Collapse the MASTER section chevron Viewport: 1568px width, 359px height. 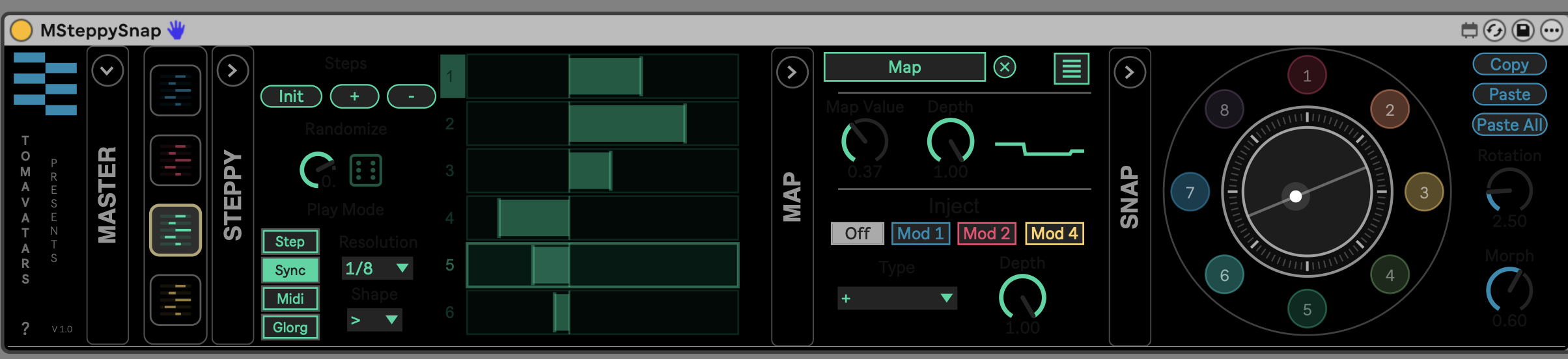click(107, 71)
